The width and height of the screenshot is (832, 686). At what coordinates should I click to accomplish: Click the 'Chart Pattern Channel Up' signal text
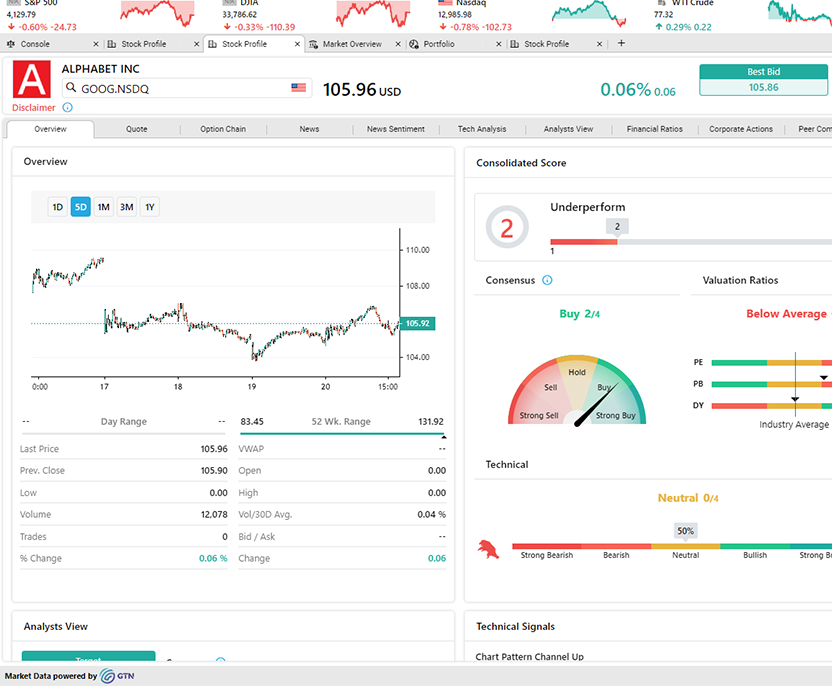[529, 657]
